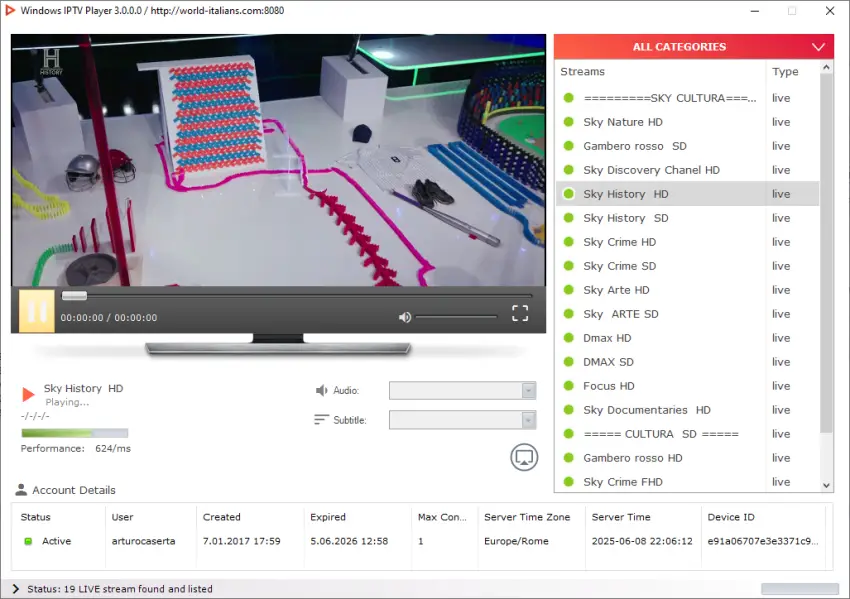Viewport: 850px width, 599px height.
Task: Click green status dot for Sky Nature HD
Action: point(569,122)
